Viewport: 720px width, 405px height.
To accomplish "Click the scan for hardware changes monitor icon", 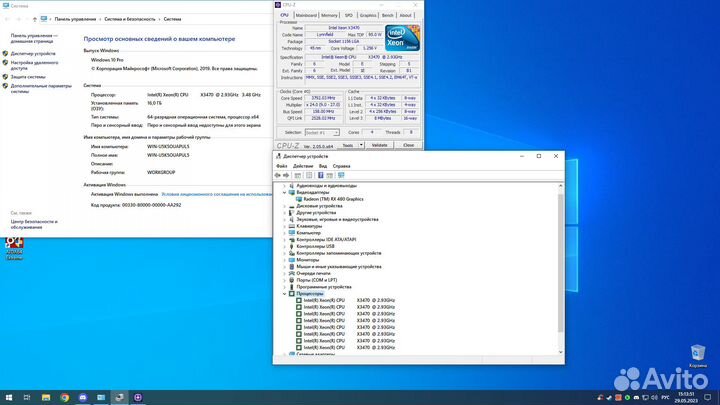I will pos(341,175).
